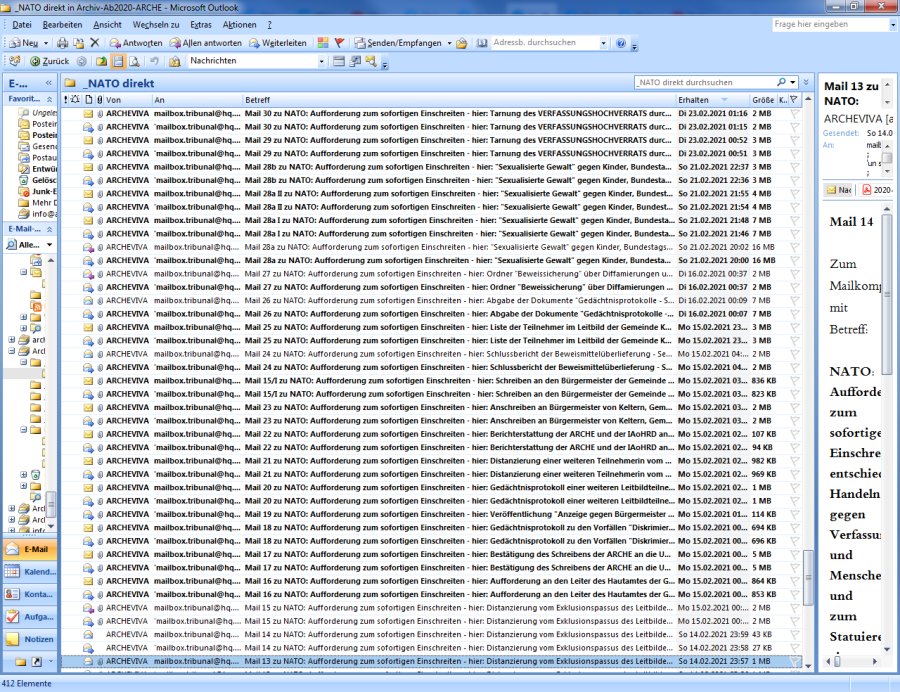Flag the Mail 28b message received 22:37
The width and height of the screenshot is (900, 692).
[x=794, y=167]
